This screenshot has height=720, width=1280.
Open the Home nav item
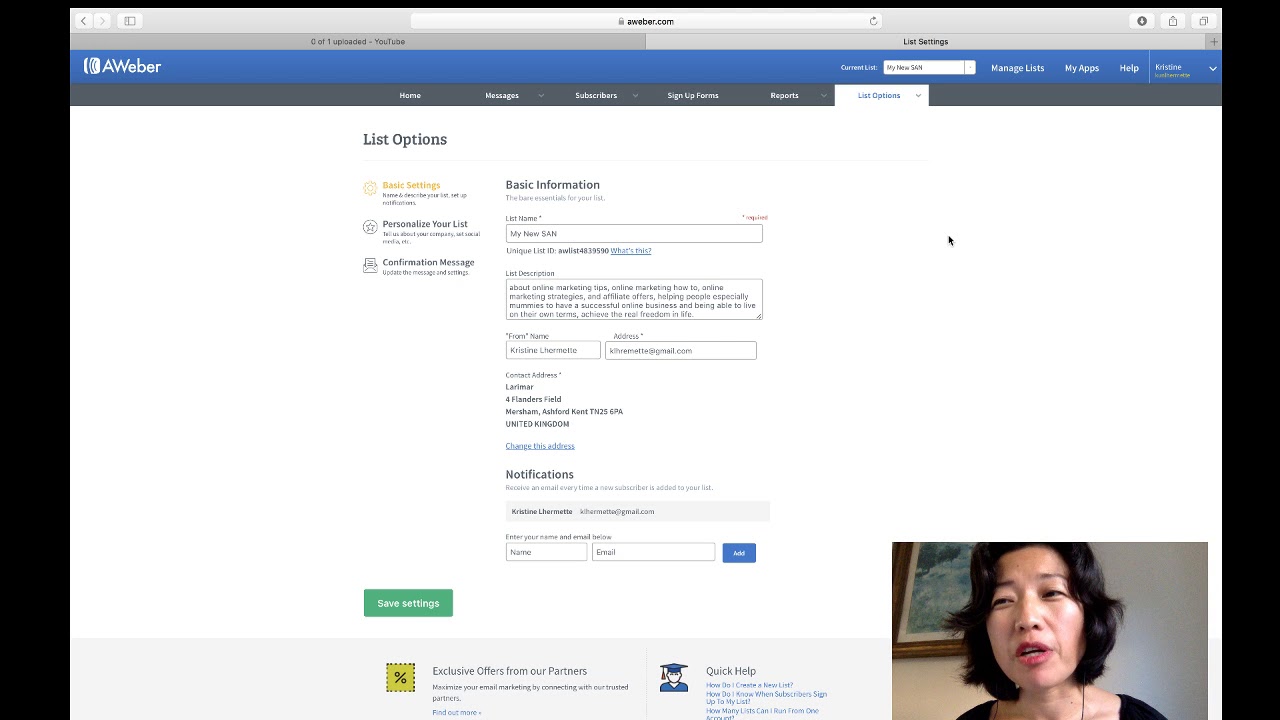click(x=410, y=96)
